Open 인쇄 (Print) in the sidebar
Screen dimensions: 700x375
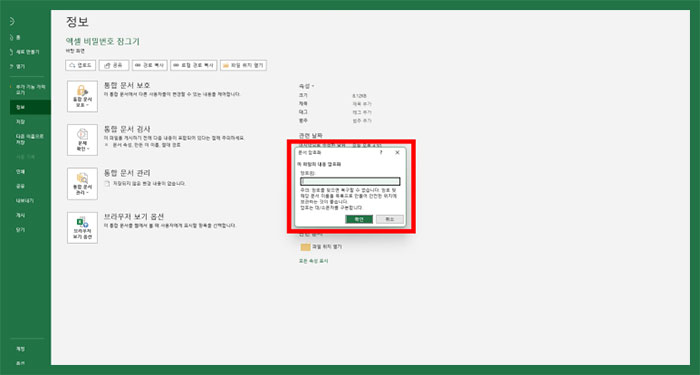21,171
